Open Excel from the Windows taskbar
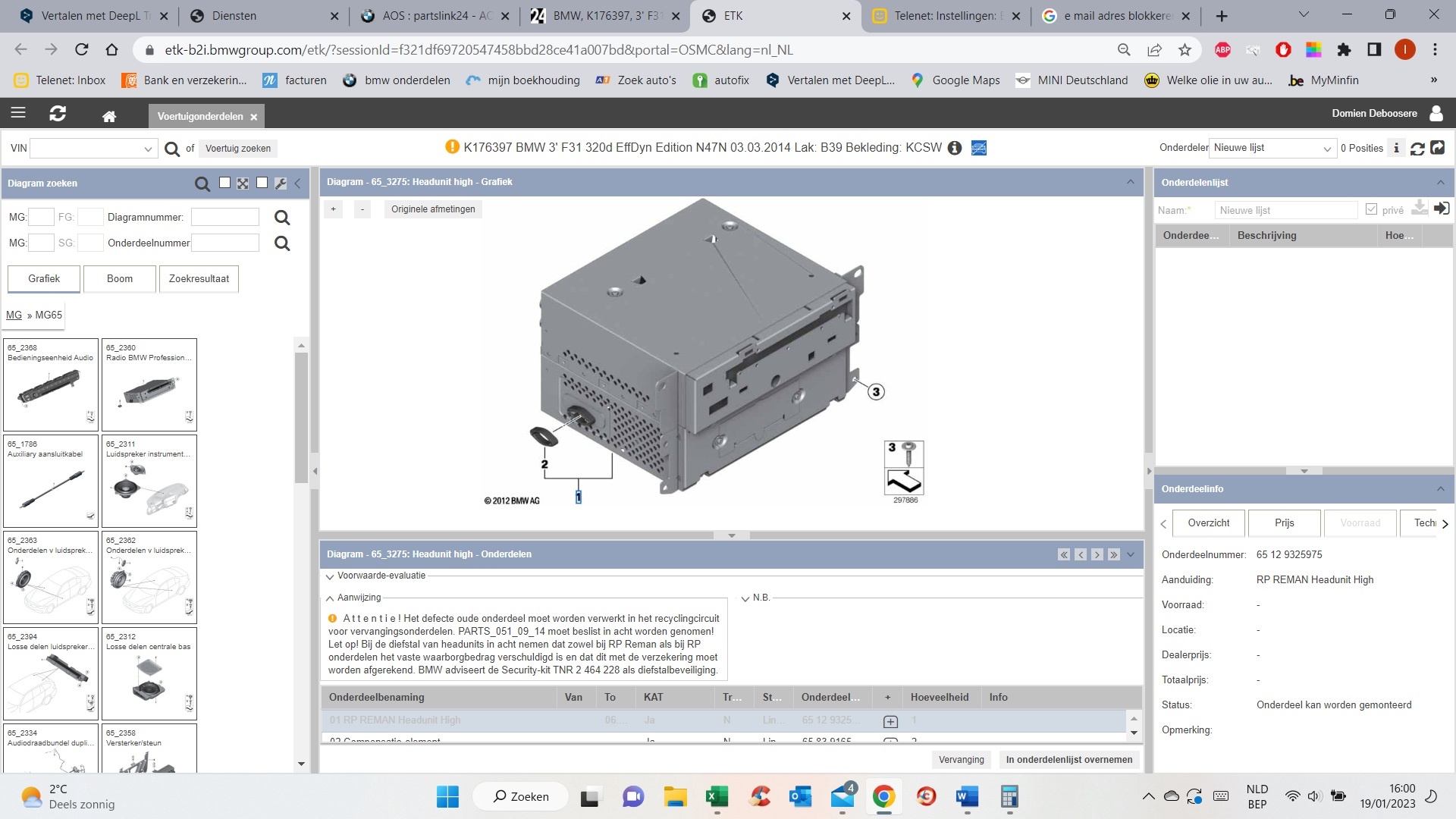Image resolution: width=1456 pixels, height=819 pixels. point(717,797)
